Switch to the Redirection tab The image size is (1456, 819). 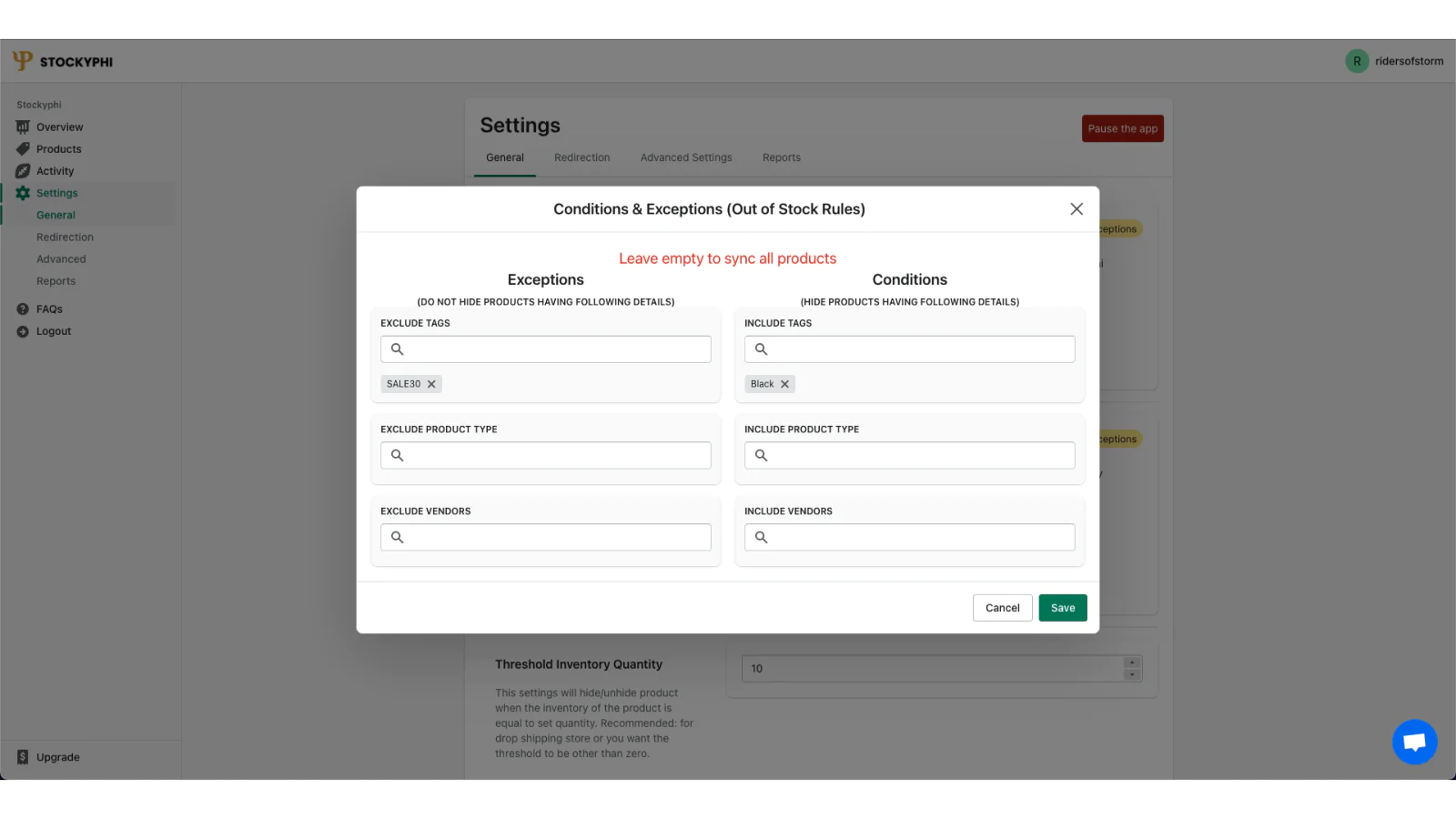click(x=582, y=157)
